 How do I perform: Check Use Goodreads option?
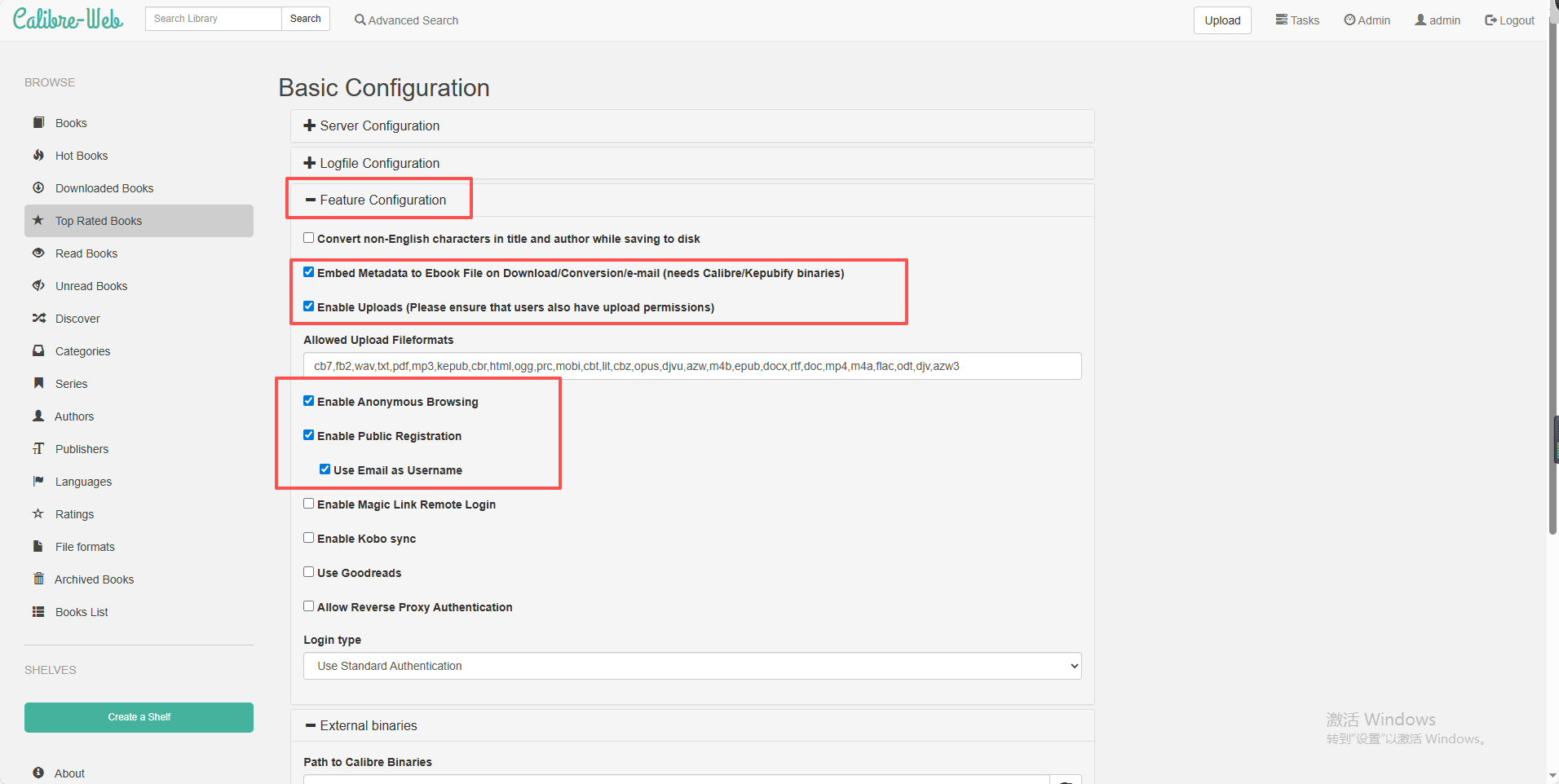pos(308,572)
